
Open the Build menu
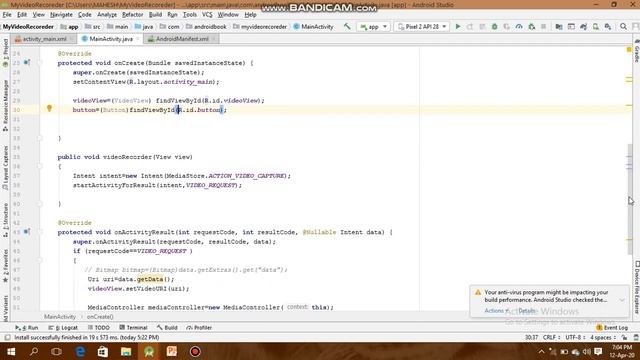[155, 14]
